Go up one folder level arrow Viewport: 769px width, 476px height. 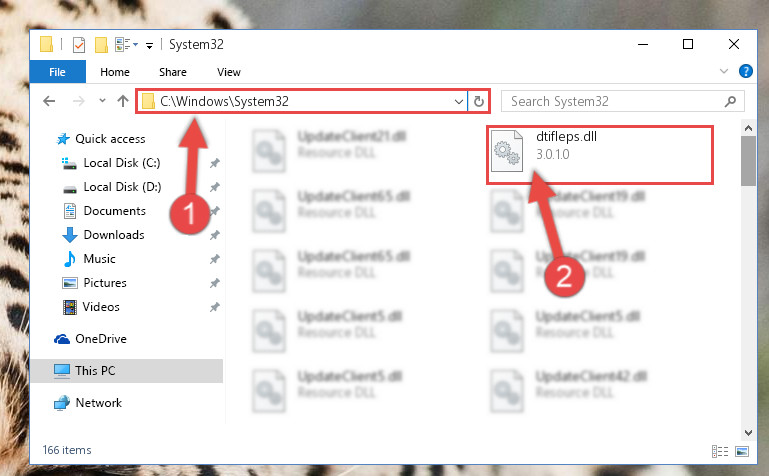[x=123, y=101]
